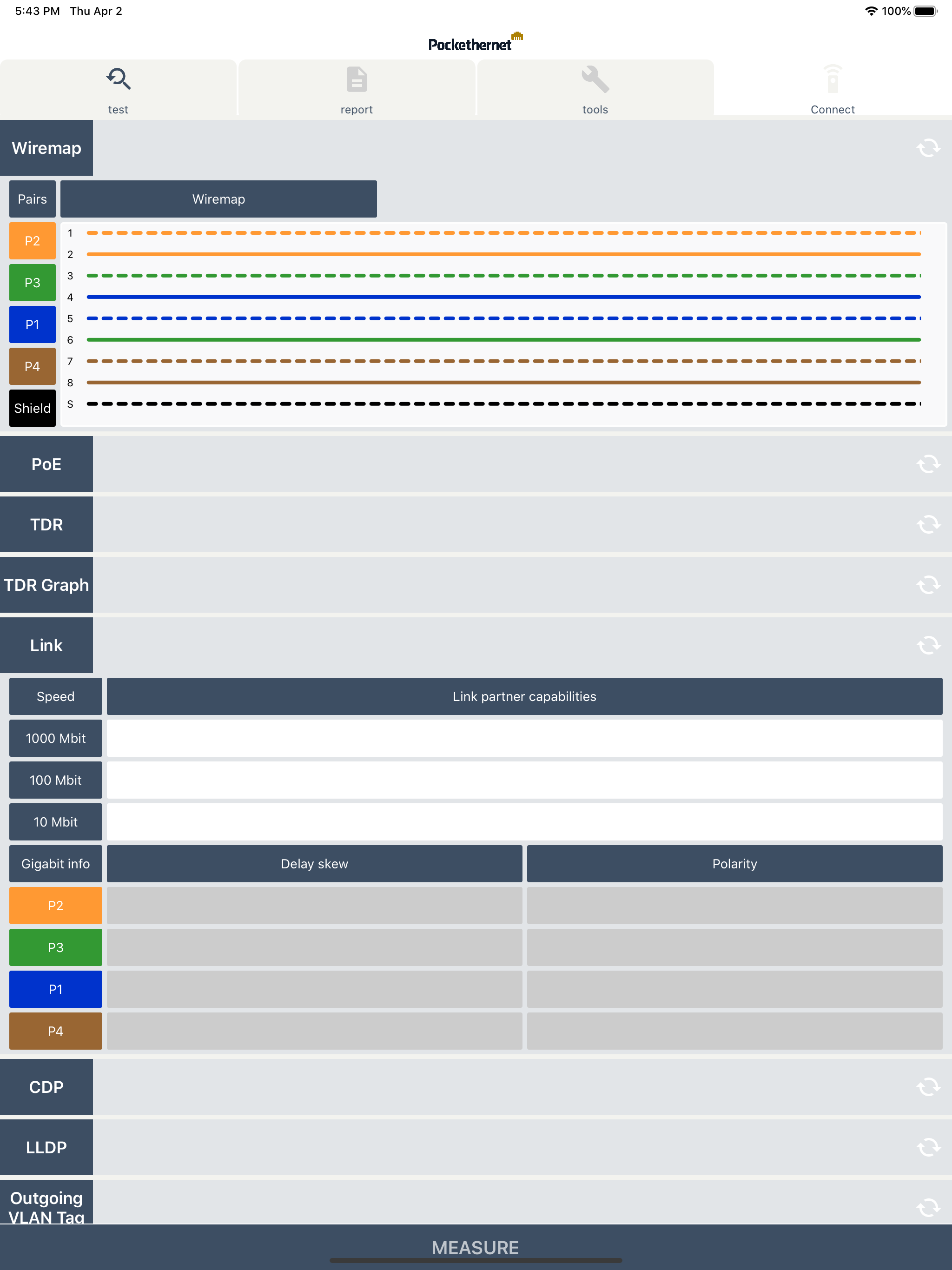Viewport: 952px width, 1270px height.
Task: Tap the Connect device icon
Action: (x=833, y=79)
